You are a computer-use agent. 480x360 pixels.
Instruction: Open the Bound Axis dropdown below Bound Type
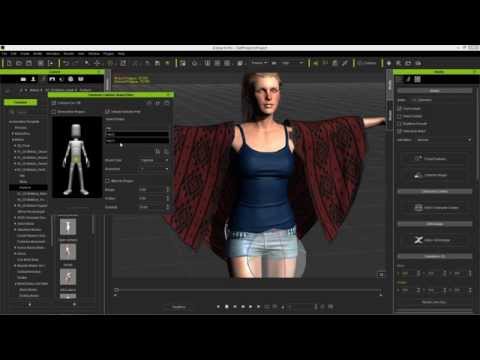point(154,169)
